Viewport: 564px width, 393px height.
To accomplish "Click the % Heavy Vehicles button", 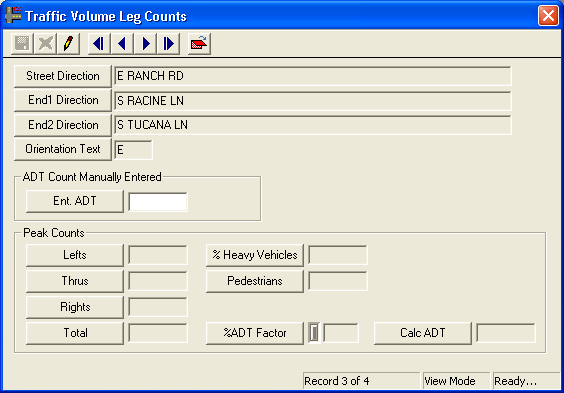I will coord(255,255).
